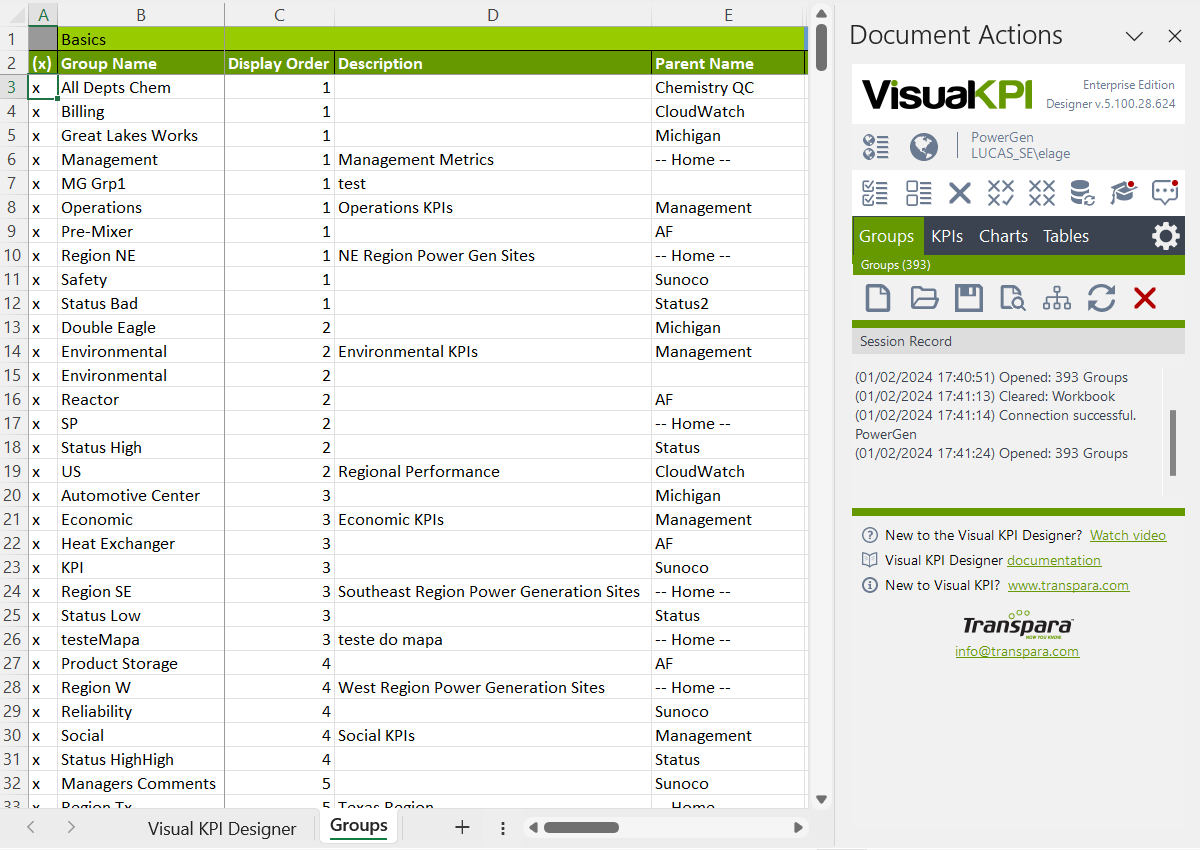
Task: Select the Visual KPI Designer sheet tab
Action: pyautogui.click(x=222, y=828)
